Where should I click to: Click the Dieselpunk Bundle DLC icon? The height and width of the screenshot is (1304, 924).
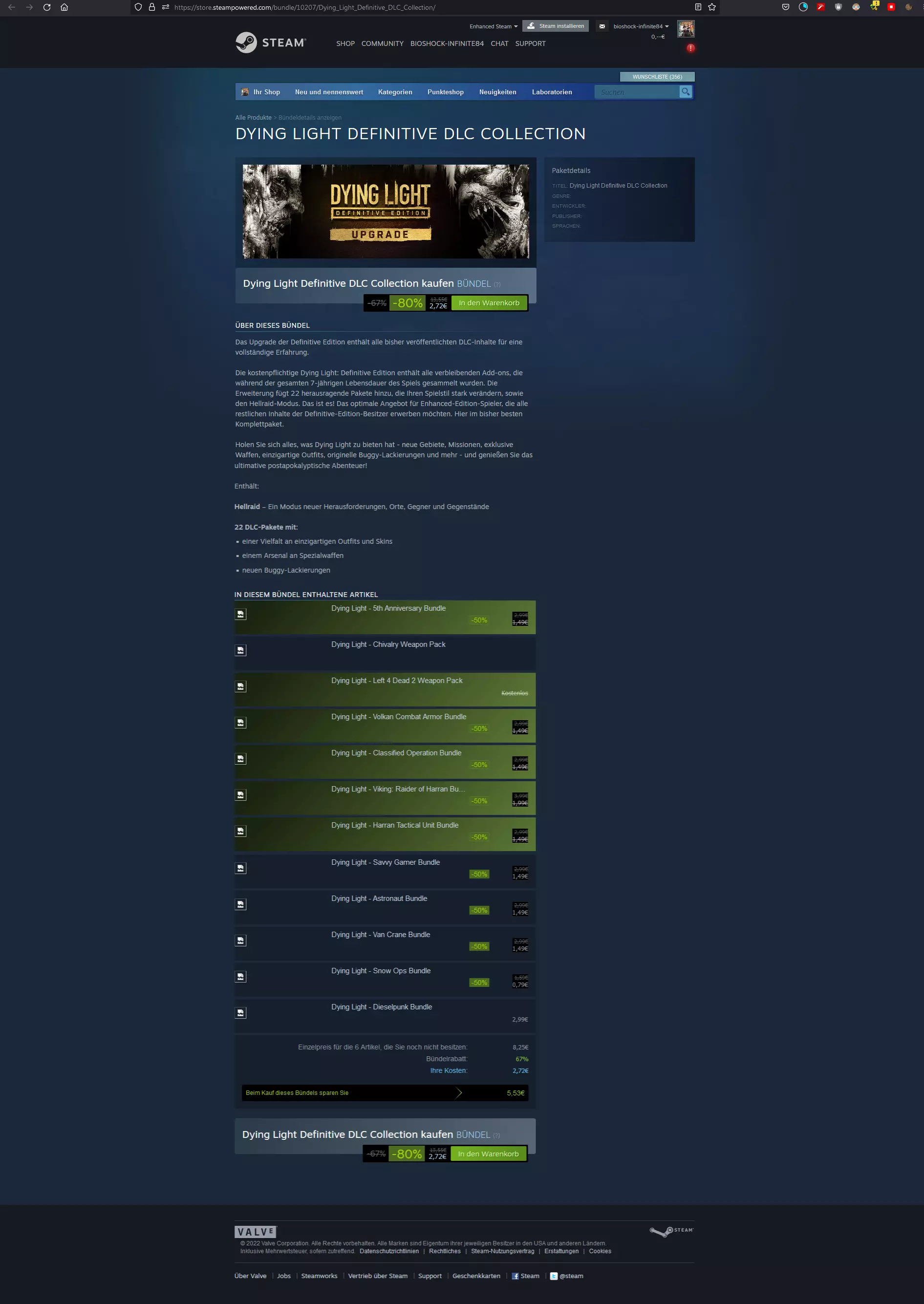click(x=241, y=1013)
